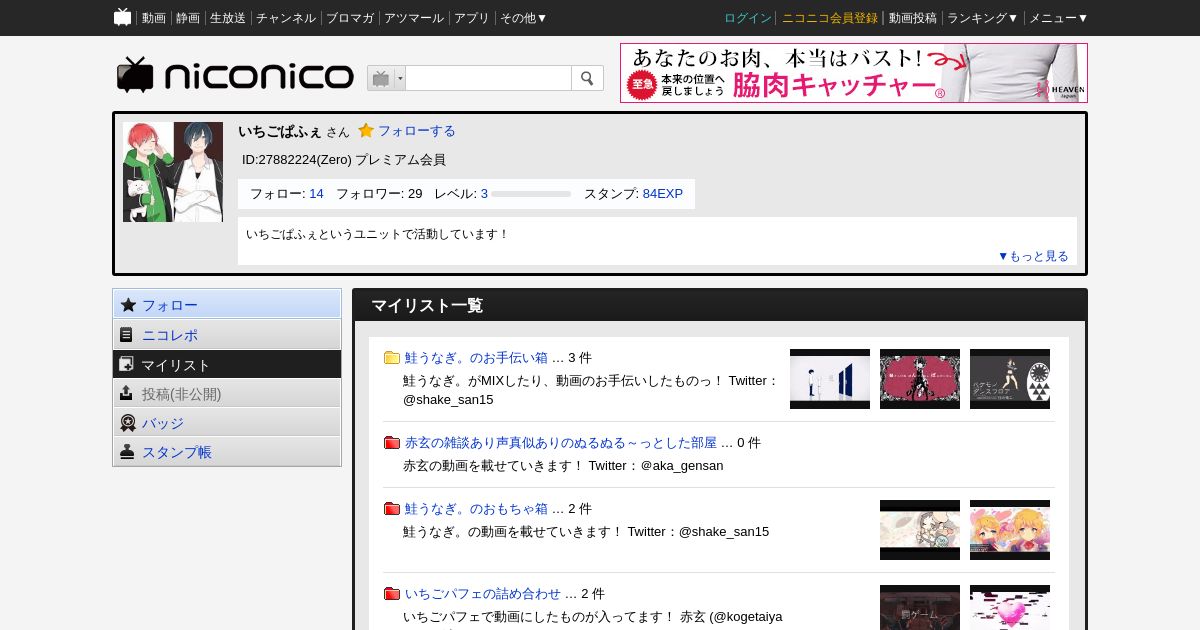Click the スタンプ帳 stamp icon in sidebar
This screenshot has width=1200, height=630.
point(127,452)
